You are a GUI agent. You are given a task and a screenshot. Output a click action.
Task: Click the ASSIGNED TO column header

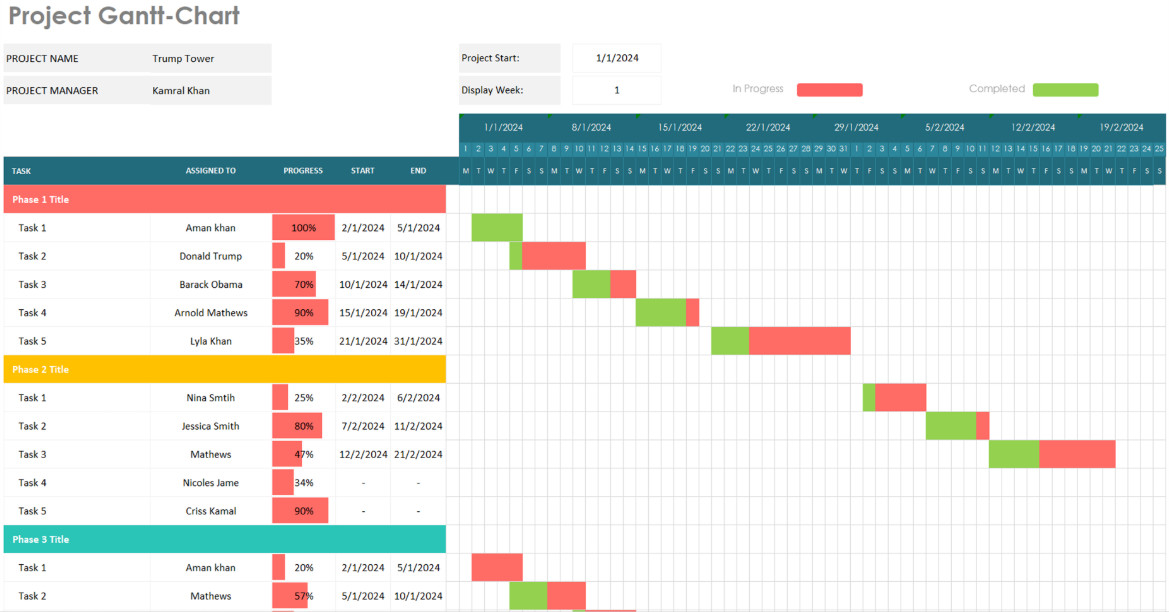click(x=211, y=171)
